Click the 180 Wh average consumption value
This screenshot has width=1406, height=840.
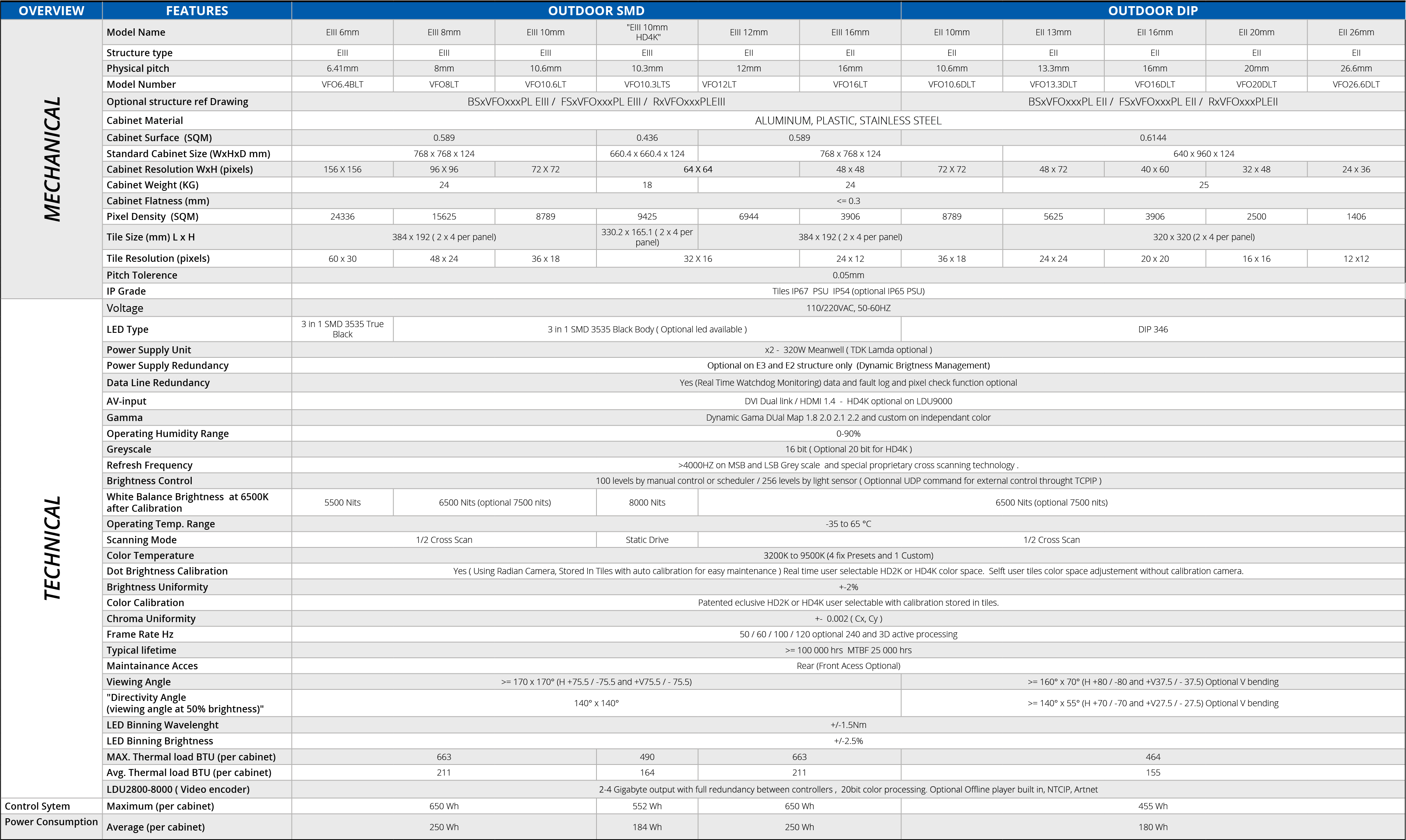(x=1153, y=827)
